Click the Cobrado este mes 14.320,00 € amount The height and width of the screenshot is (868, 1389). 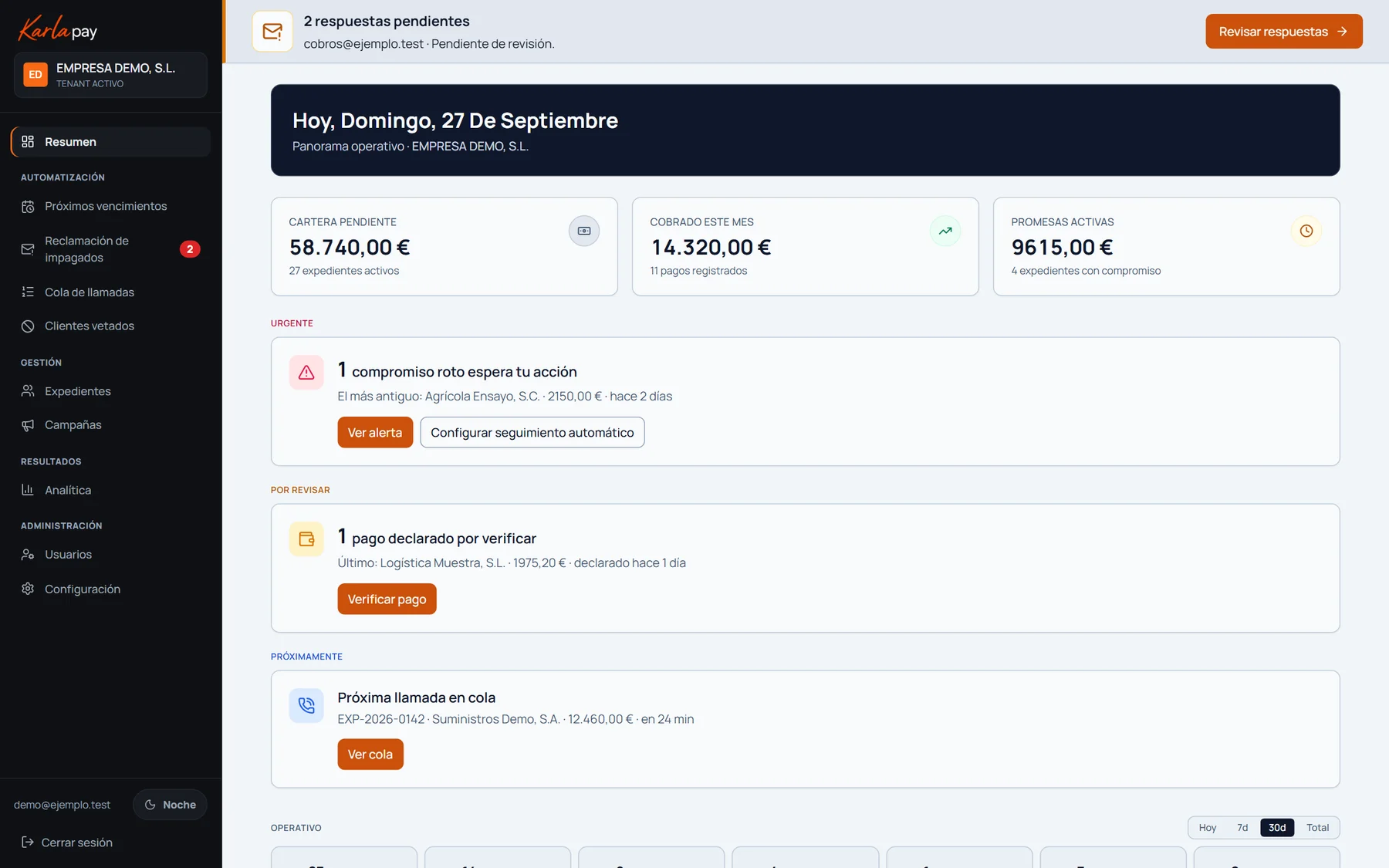coord(711,248)
